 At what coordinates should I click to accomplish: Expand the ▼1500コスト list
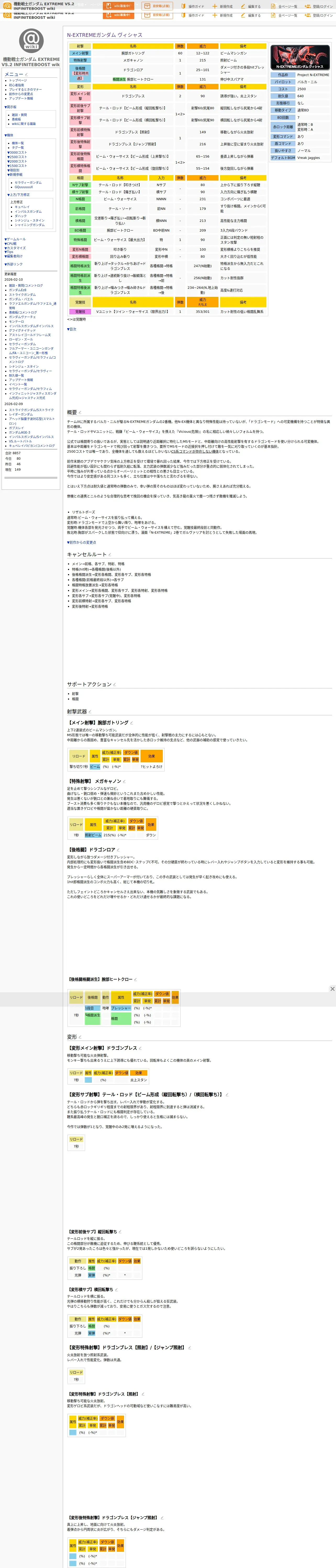[x=17, y=166]
